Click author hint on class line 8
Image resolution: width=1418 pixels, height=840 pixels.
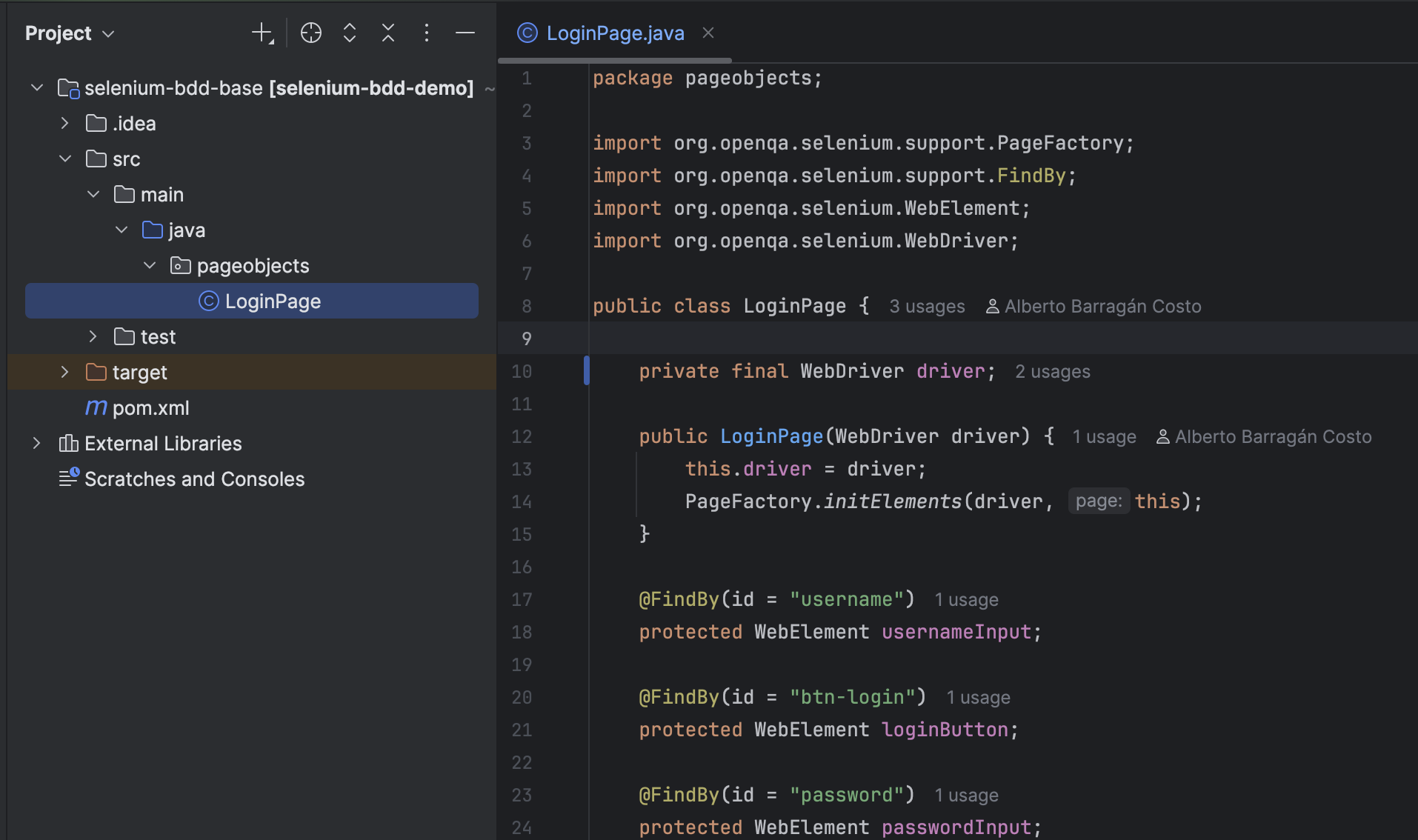tap(1094, 306)
